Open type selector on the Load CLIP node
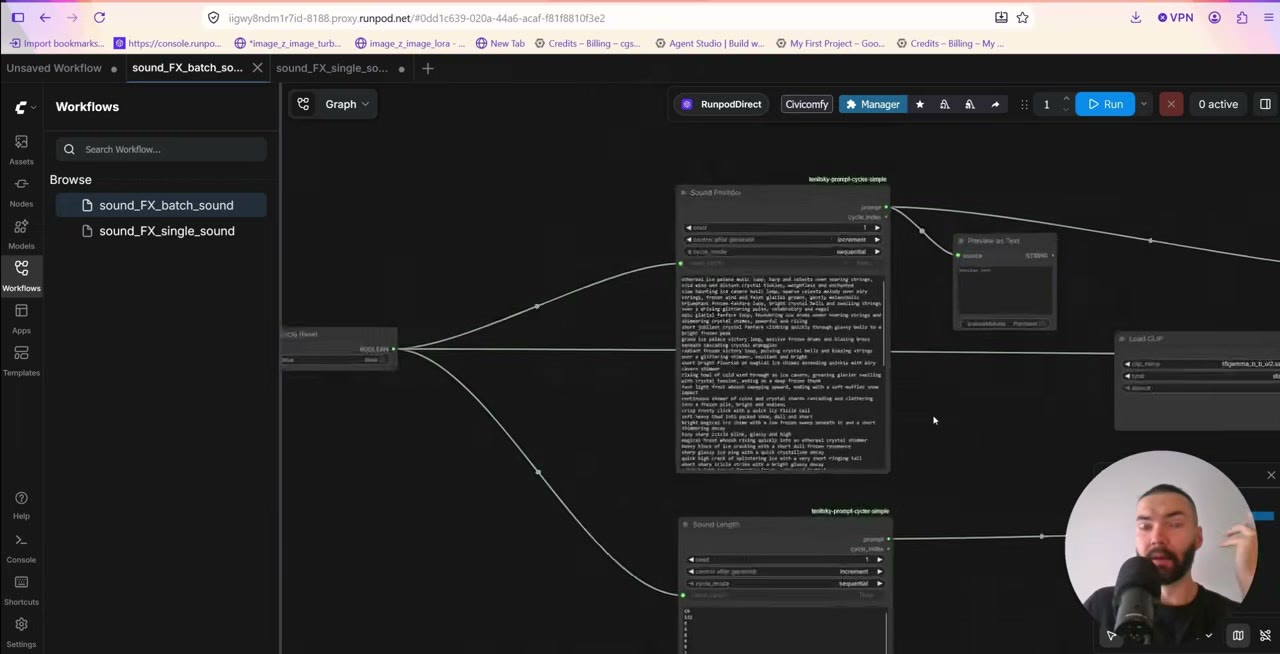 (1202, 377)
